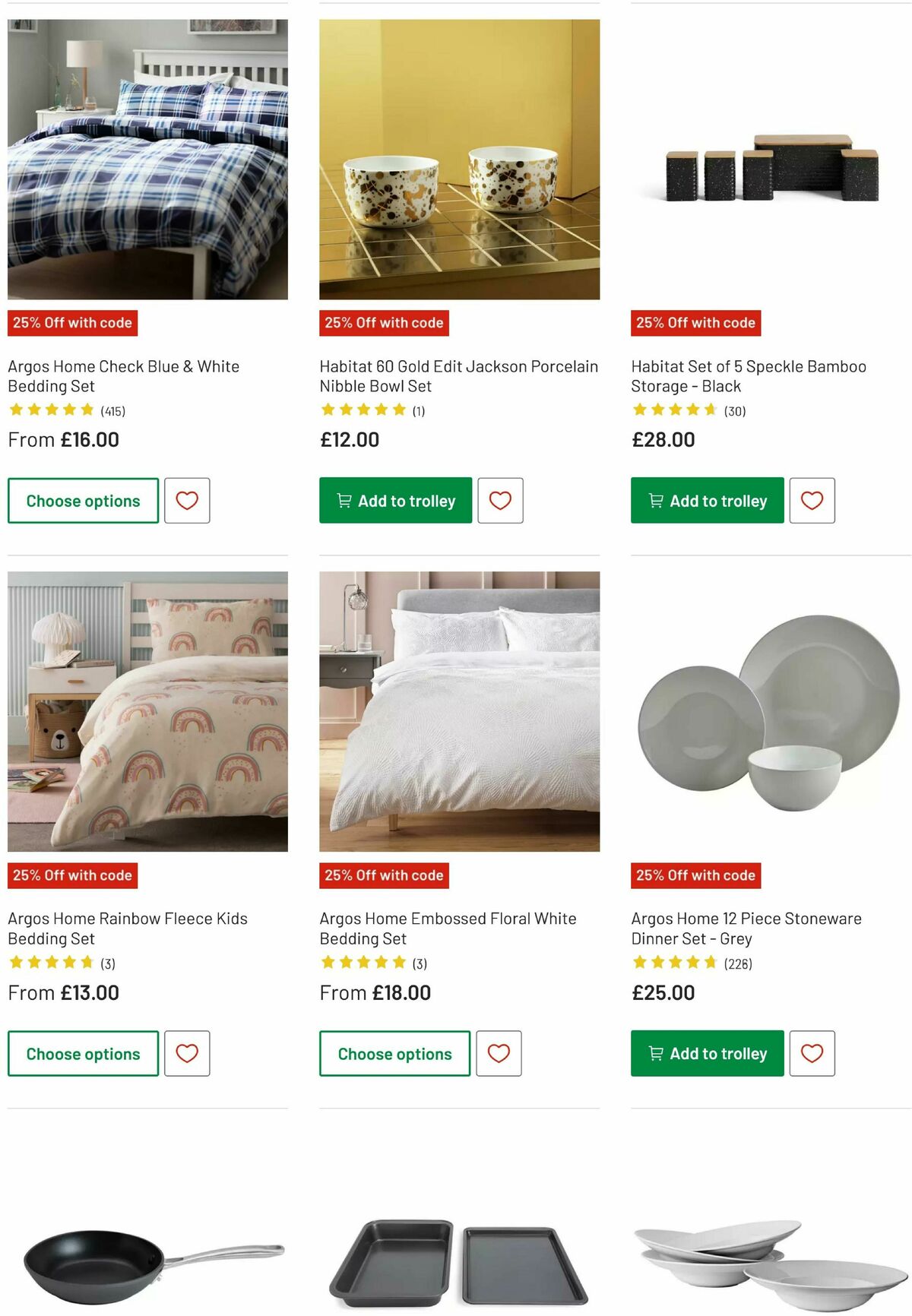Toggle wishlist heart for Rainbow Fleece Kids Bedding
The image size is (912, 1316).
[x=187, y=1053]
